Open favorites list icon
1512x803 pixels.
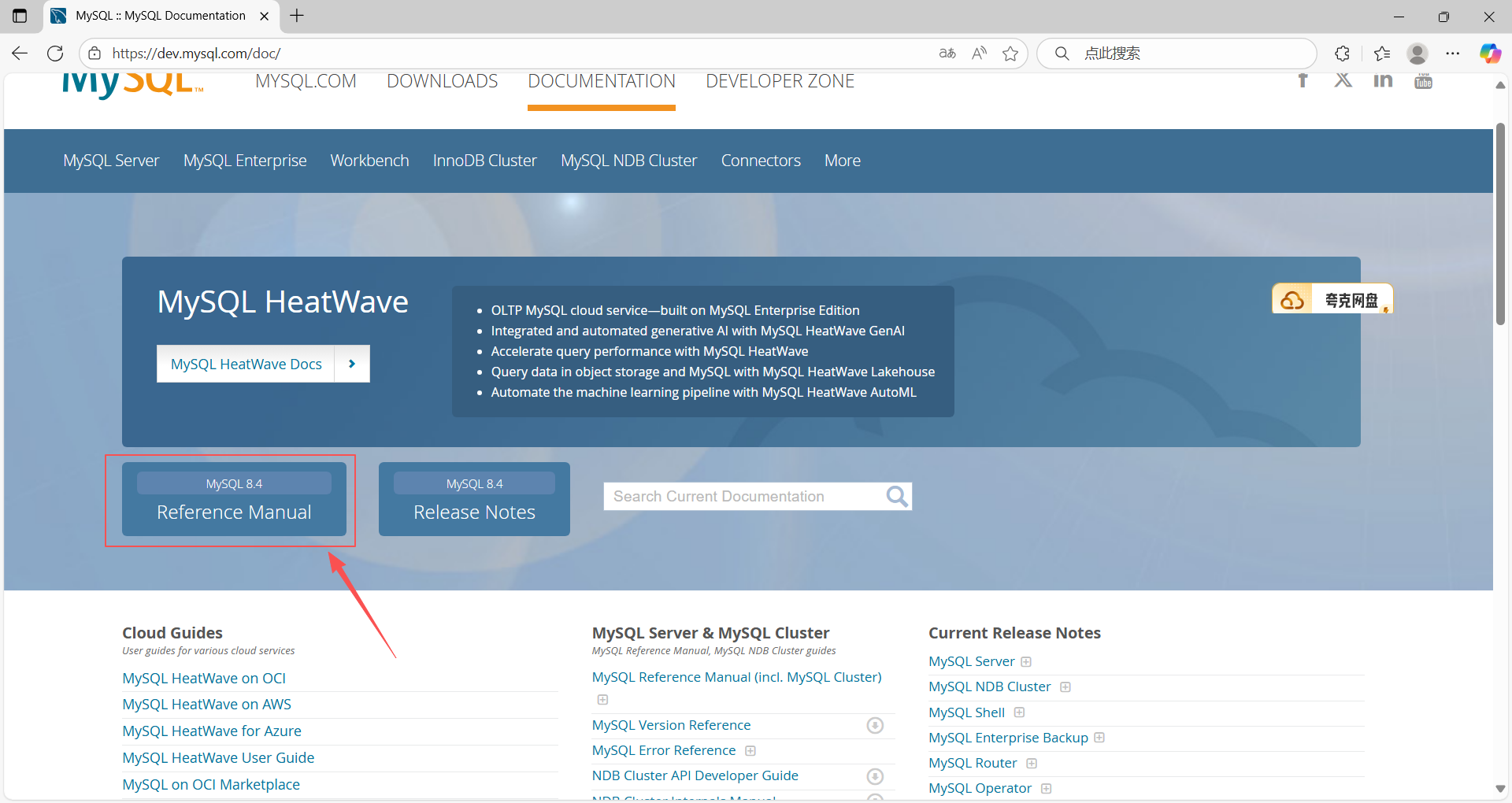(x=1382, y=54)
